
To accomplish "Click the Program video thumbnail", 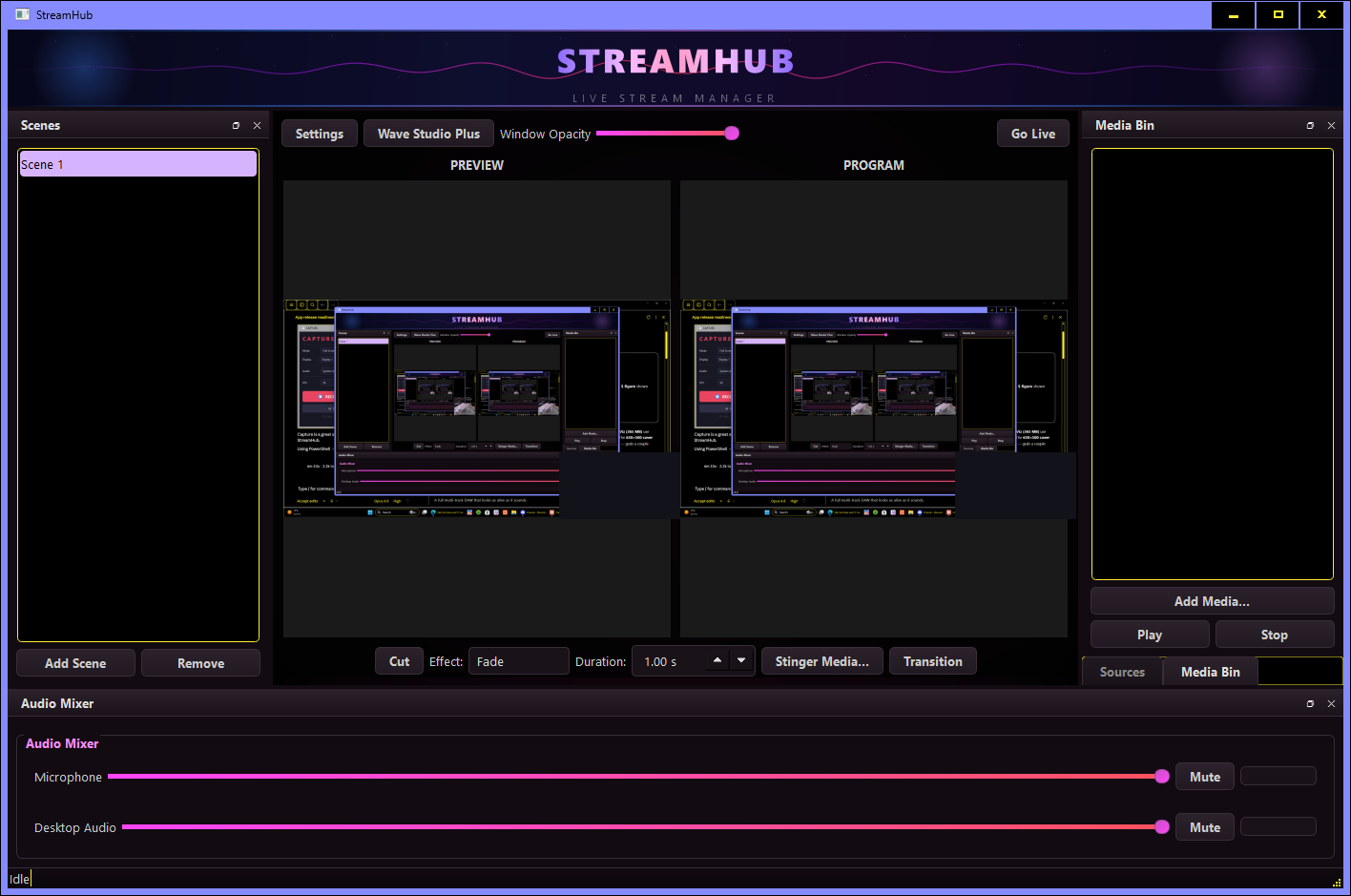I will pyautogui.click(x=874, y=408).
